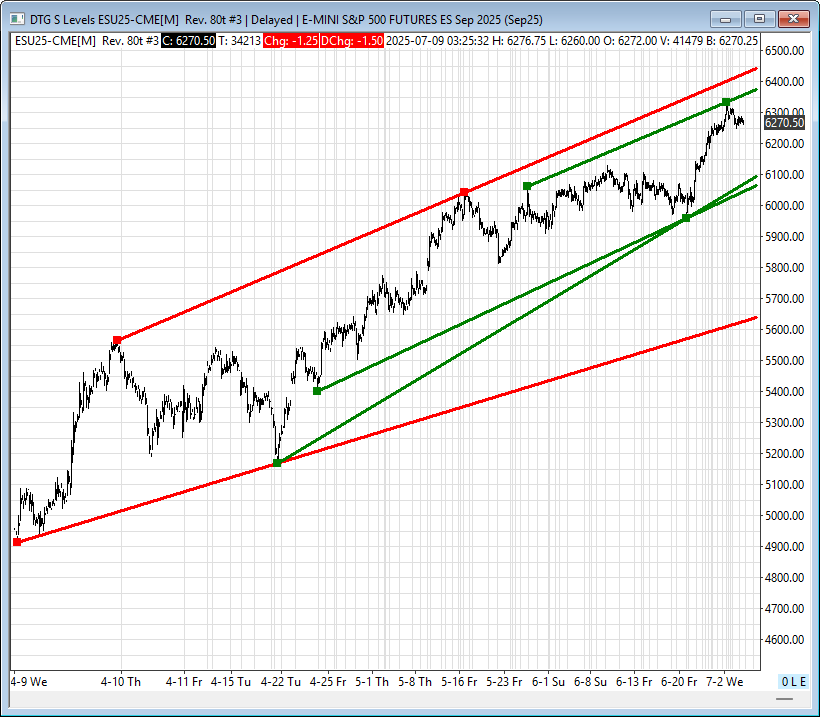The image size is (820, 717).
Task: Click the ESU25-CME[M] symbol in header
Action: (55, 41)
